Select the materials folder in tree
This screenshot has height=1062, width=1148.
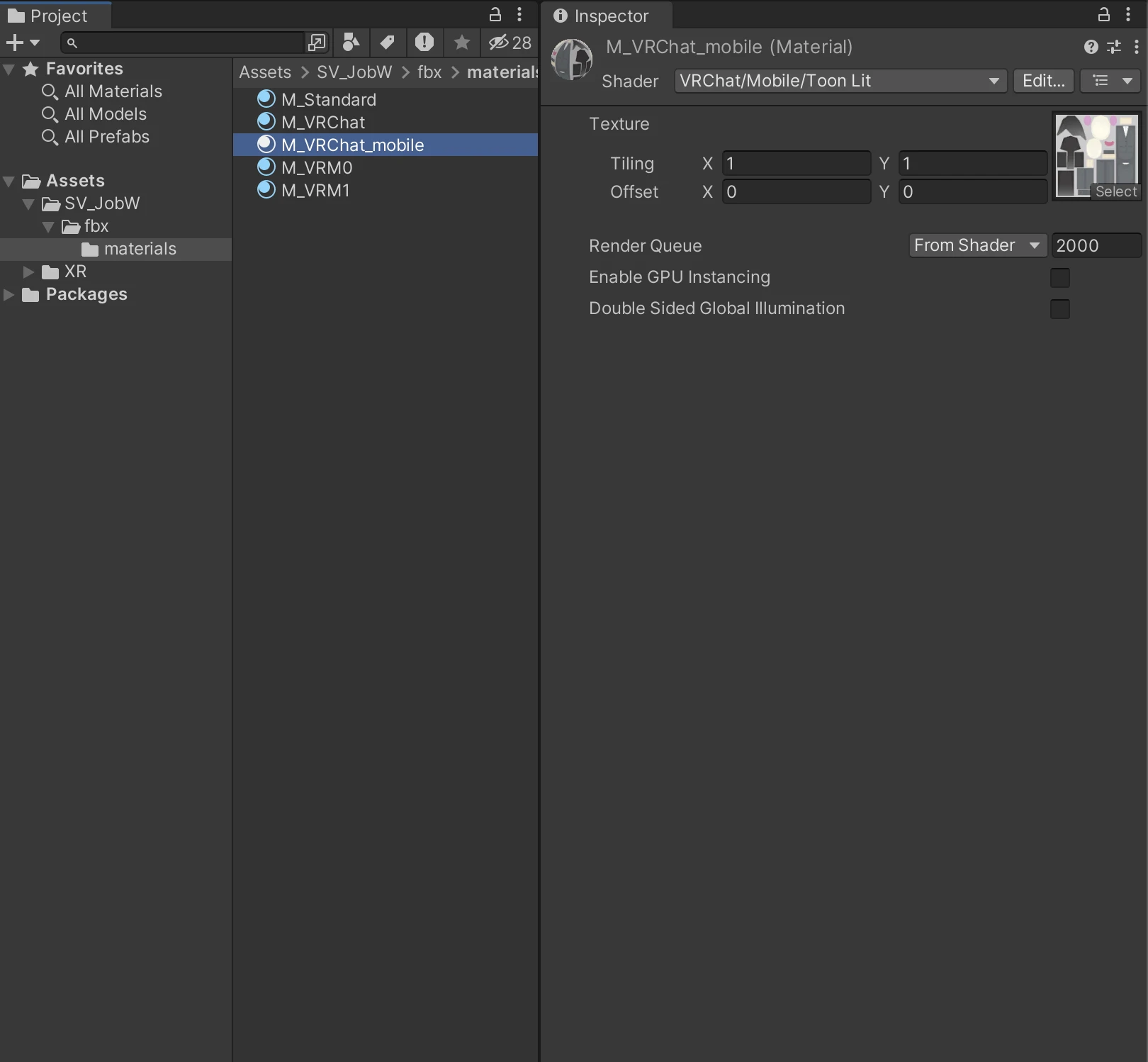coord(129,249)
